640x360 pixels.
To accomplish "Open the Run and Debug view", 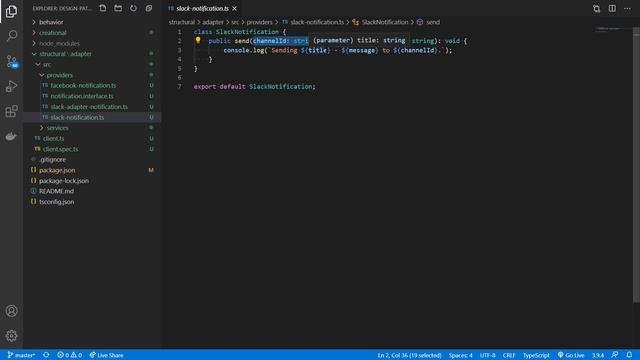I will pyautogui.click(x=11, y=86).
